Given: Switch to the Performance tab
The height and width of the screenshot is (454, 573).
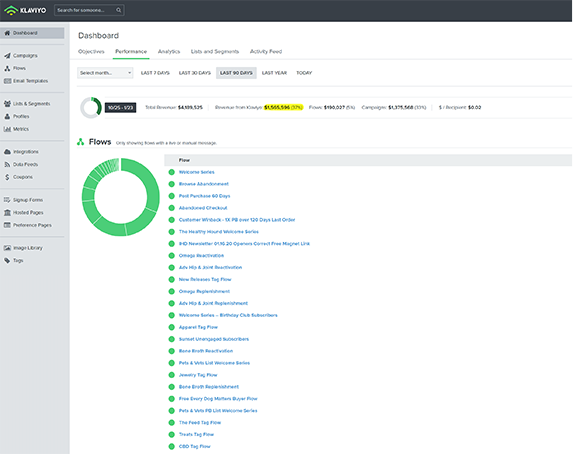Looking at the screenshot, I should point(131,52).
